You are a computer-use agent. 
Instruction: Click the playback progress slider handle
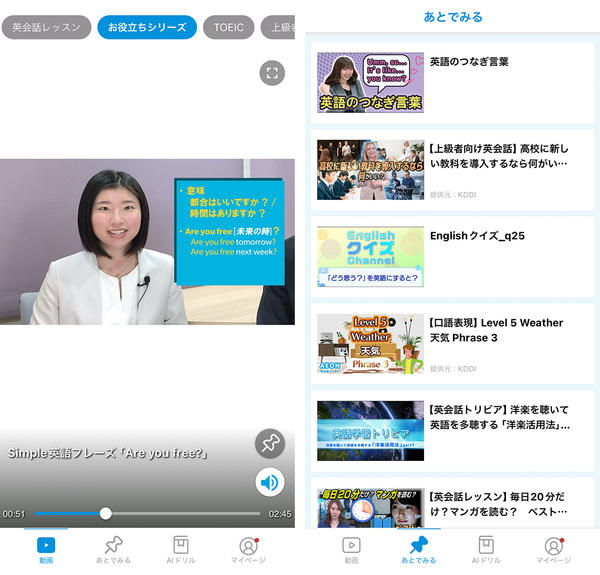point(106,513)
